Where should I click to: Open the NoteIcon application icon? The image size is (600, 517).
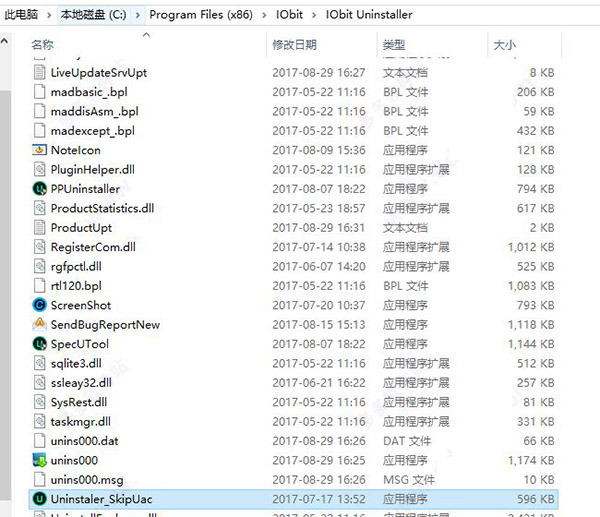click(39, 150)
